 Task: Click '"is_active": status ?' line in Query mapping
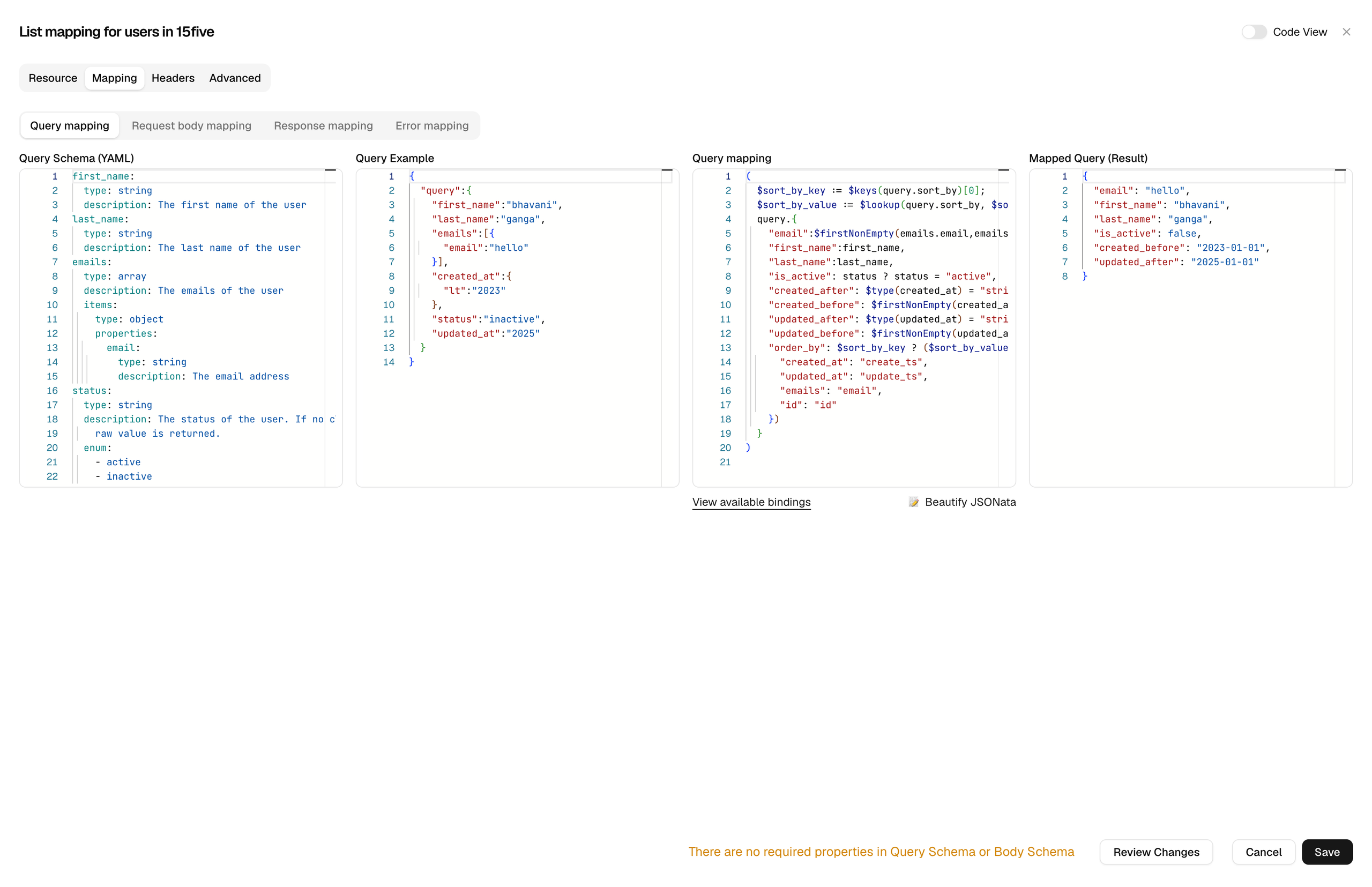pyautogui.click(x=882, y=277)
